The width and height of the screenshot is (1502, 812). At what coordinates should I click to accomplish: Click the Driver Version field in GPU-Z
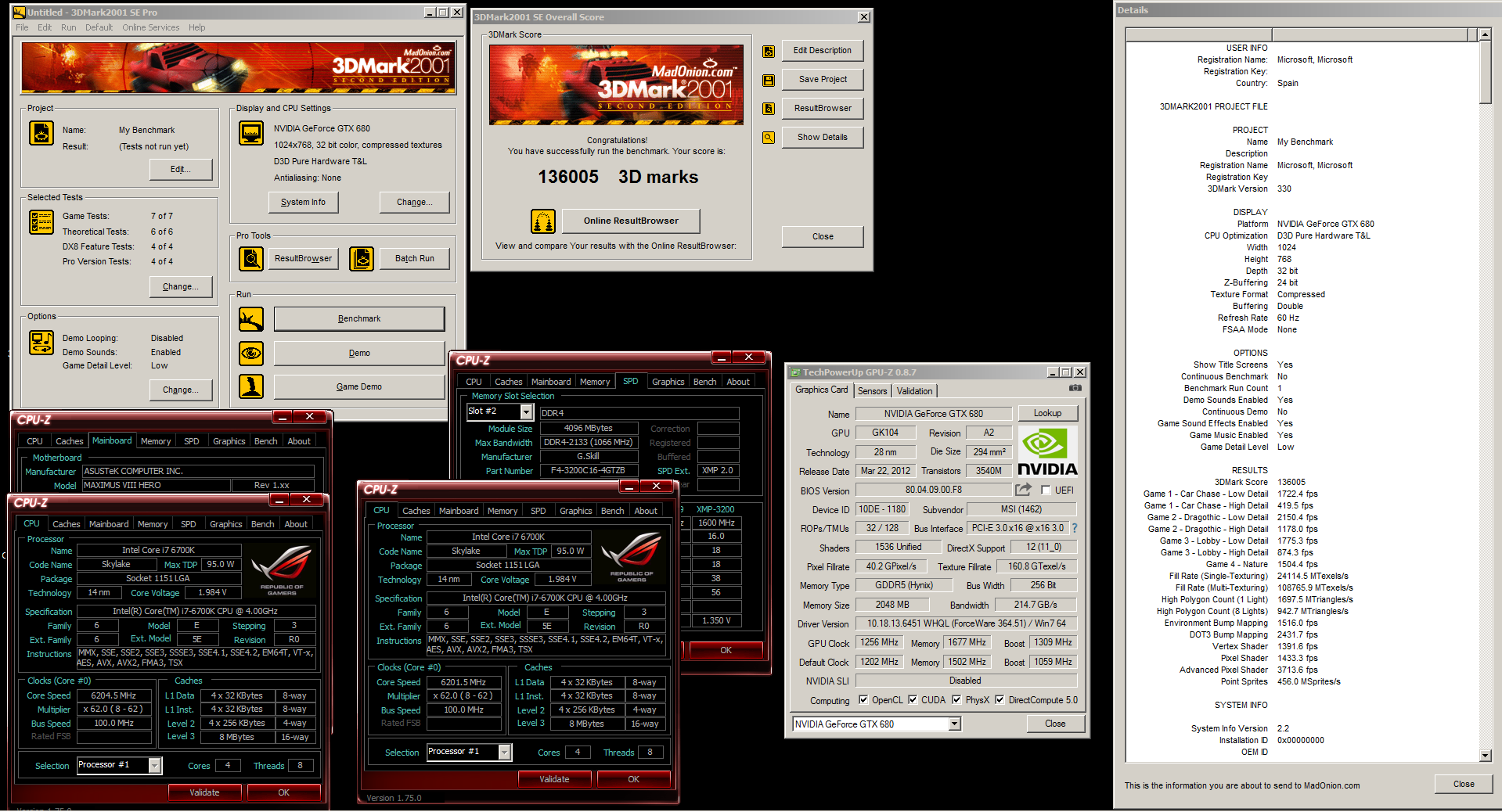pos(966,623)
